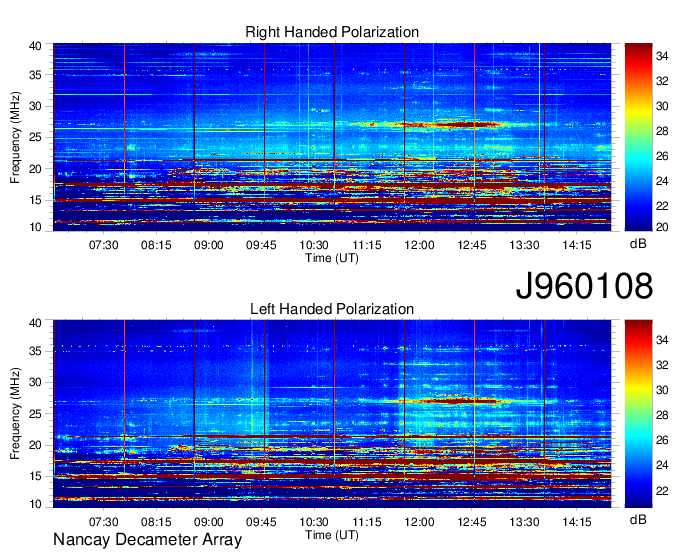Click 07:30 time tick on Right Handed plot

[x=104, y=245]
